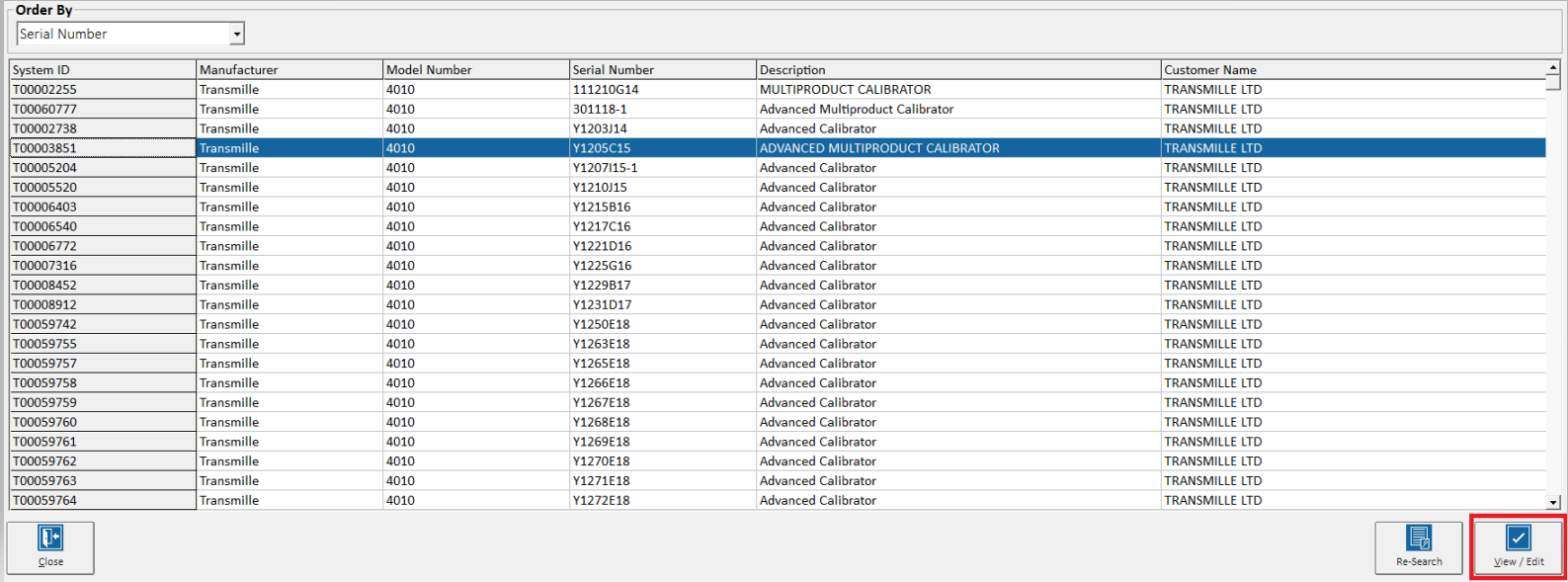Viewport: 1568px width, 582px height.
Task: Select System ID T00008452
Action: click(x=103, y=285)
